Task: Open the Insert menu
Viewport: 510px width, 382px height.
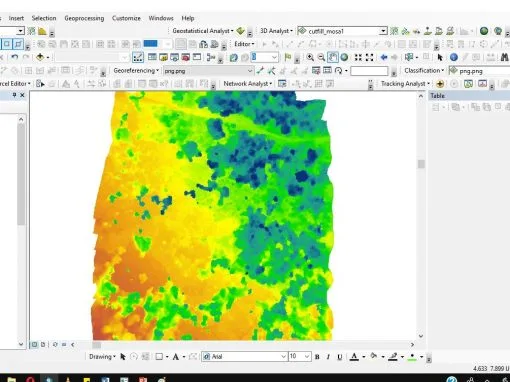Action: tap(16, 18)
